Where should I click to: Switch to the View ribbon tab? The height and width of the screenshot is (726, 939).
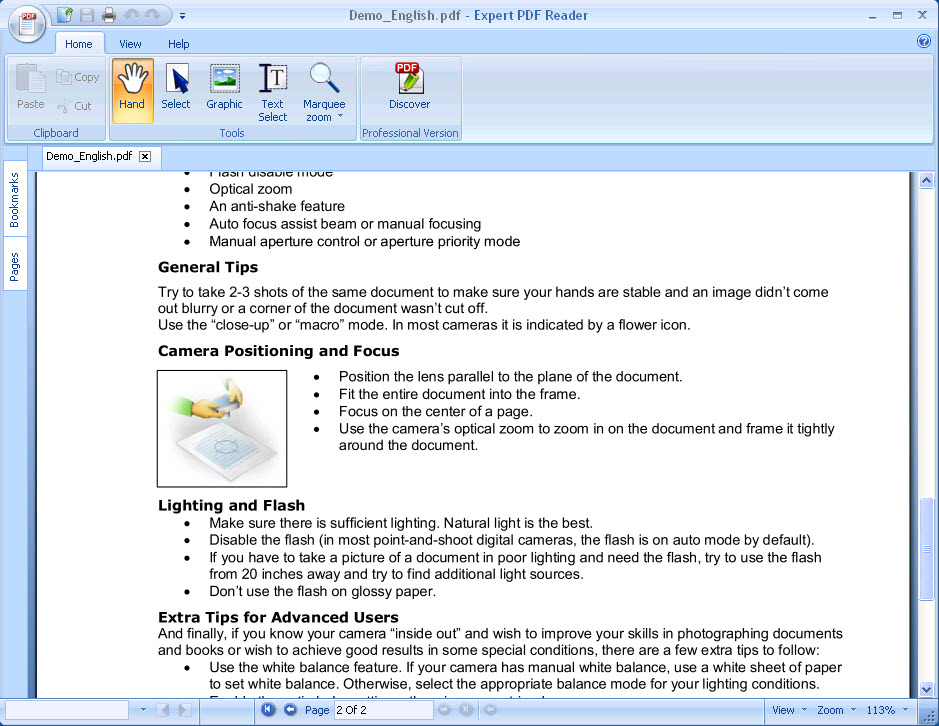click(x=130, y=44)
